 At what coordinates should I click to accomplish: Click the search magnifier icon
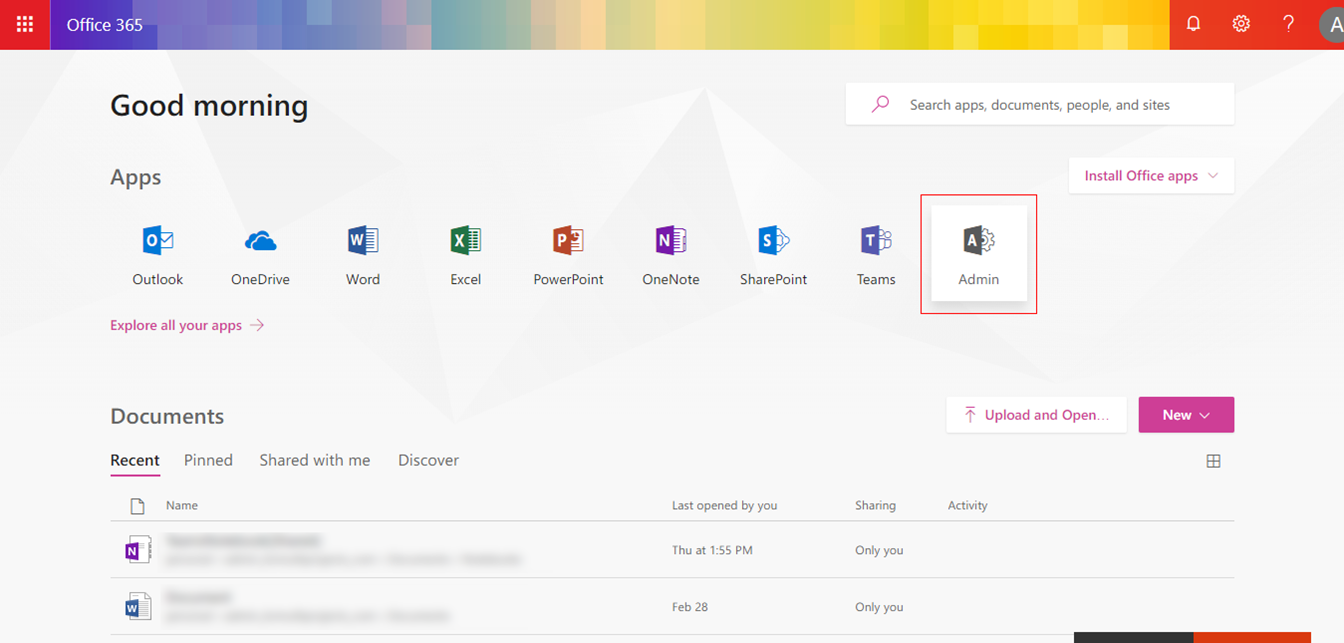pyautogui.click(x=880, y=104)
